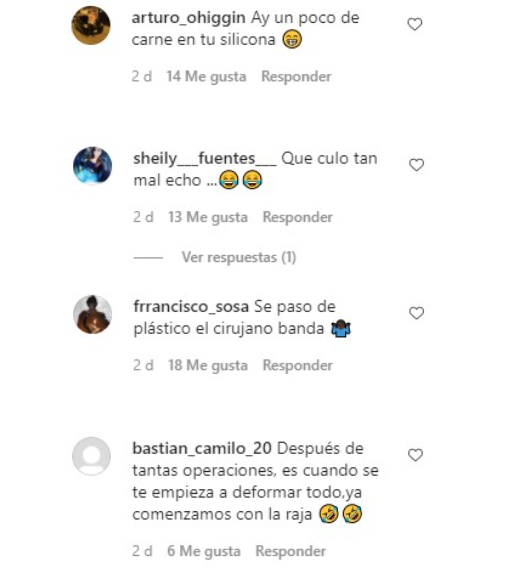
Task: Open frrancisco_sosa's profile picture
Action: [92, 314]
